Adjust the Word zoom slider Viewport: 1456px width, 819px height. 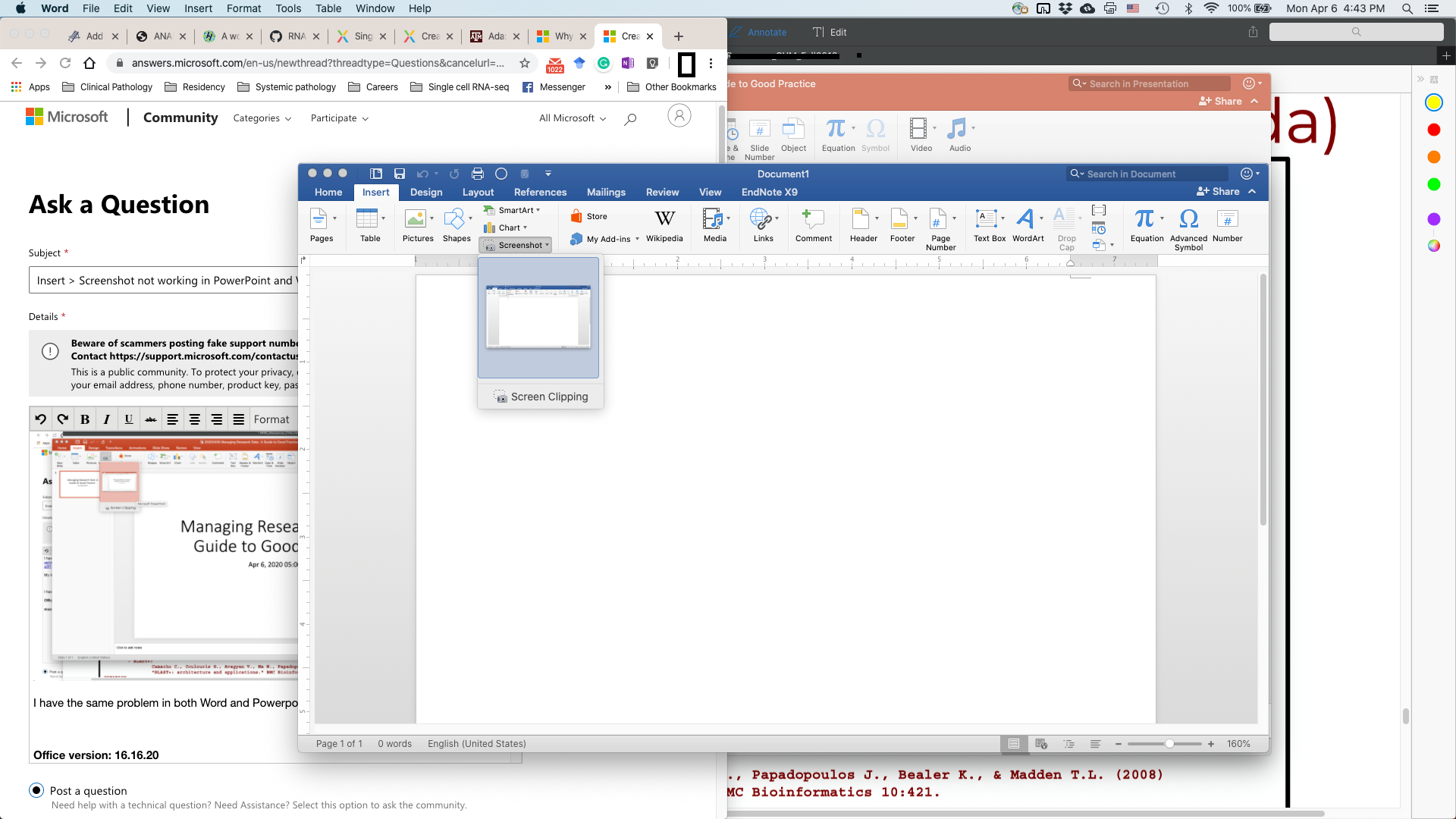(x=1169, y=744)
